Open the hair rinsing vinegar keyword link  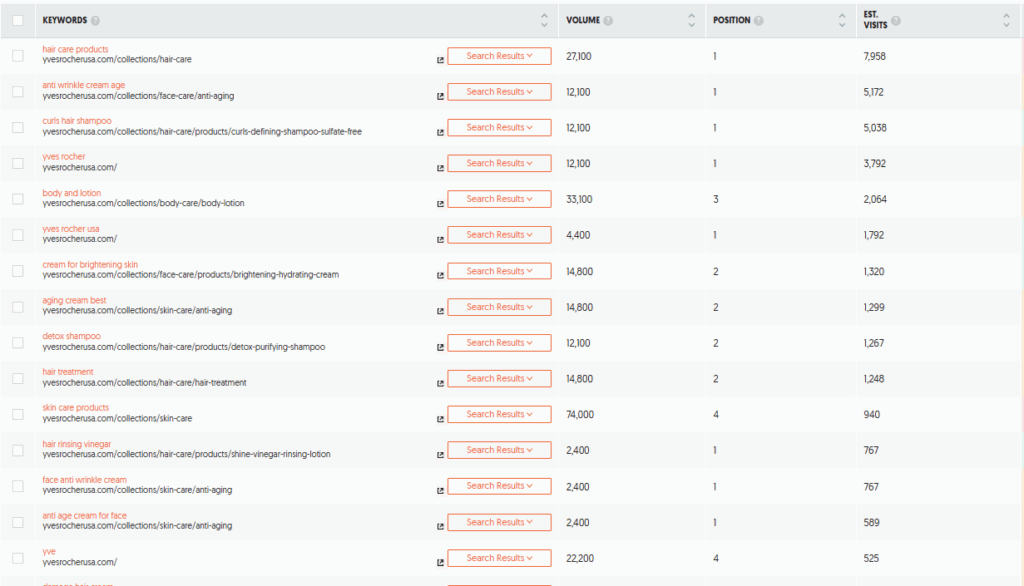(76, 444)
